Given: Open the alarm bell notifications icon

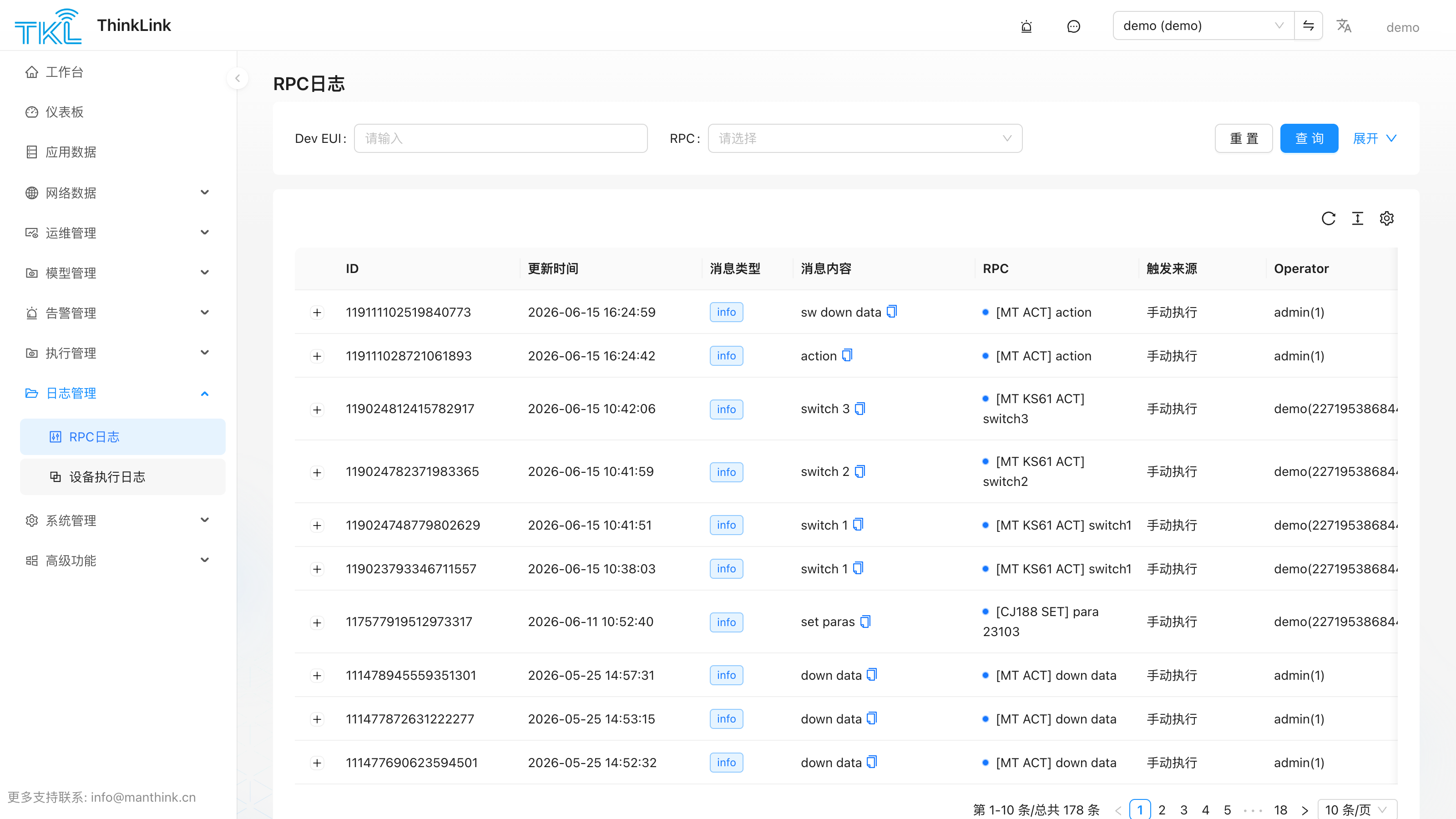Looking at the screenshot, I should click(1026, 26).
